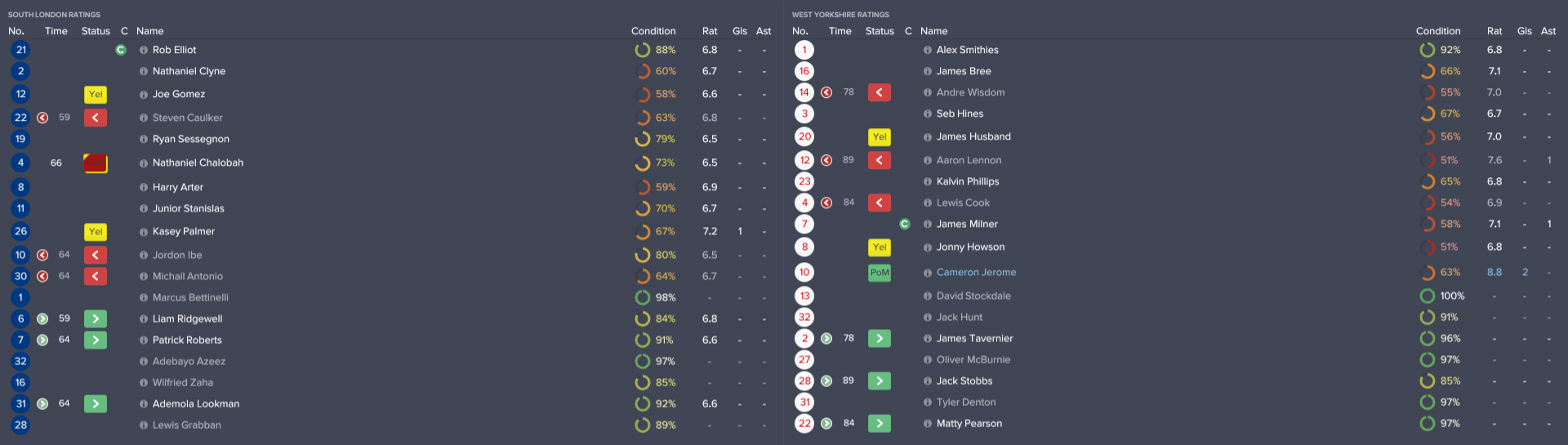Click the red sub-off status arrow for Aaron Lennon
The image size is (1568, 445).
click(880, 161)
